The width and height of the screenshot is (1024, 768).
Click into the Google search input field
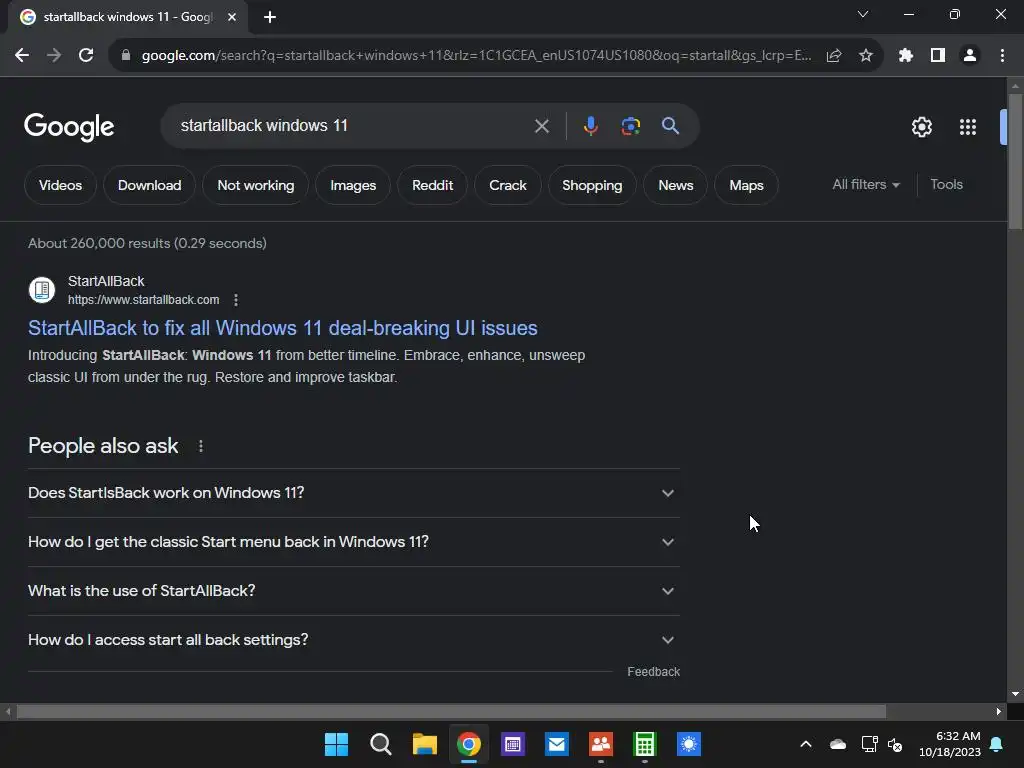(353, 125)
